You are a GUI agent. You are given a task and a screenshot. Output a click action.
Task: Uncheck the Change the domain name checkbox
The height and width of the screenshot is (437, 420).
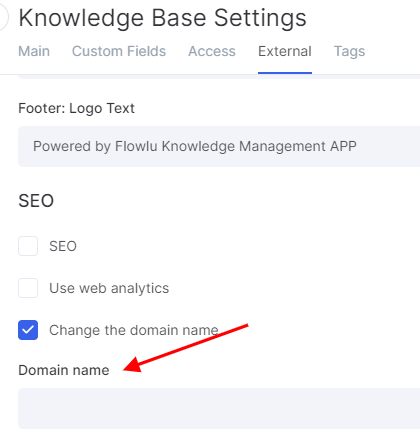click(x=28, y=330)
